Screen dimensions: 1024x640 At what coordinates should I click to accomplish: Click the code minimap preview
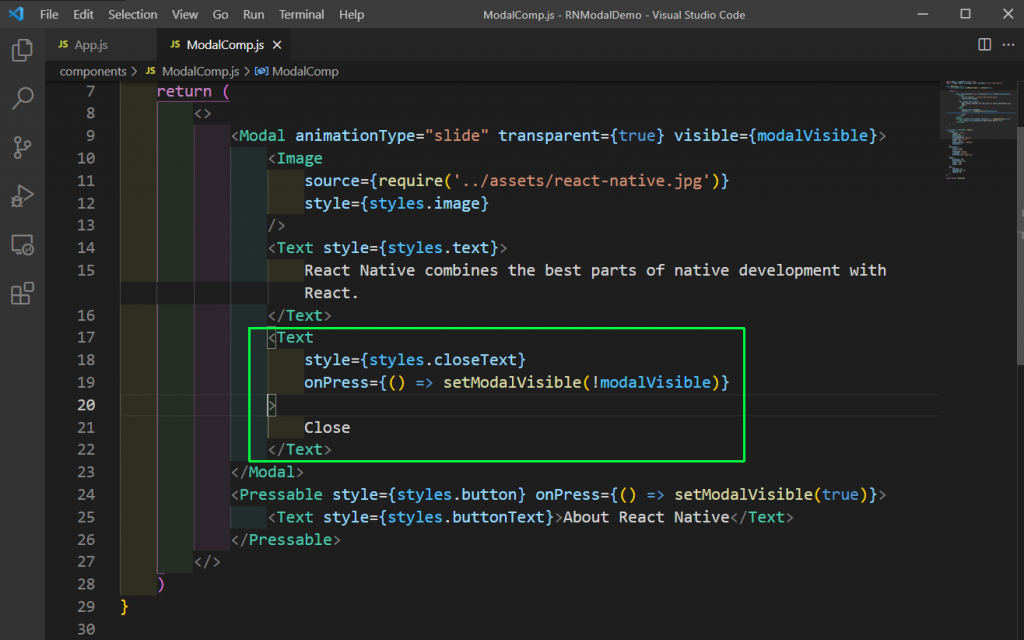click(978, 129)
